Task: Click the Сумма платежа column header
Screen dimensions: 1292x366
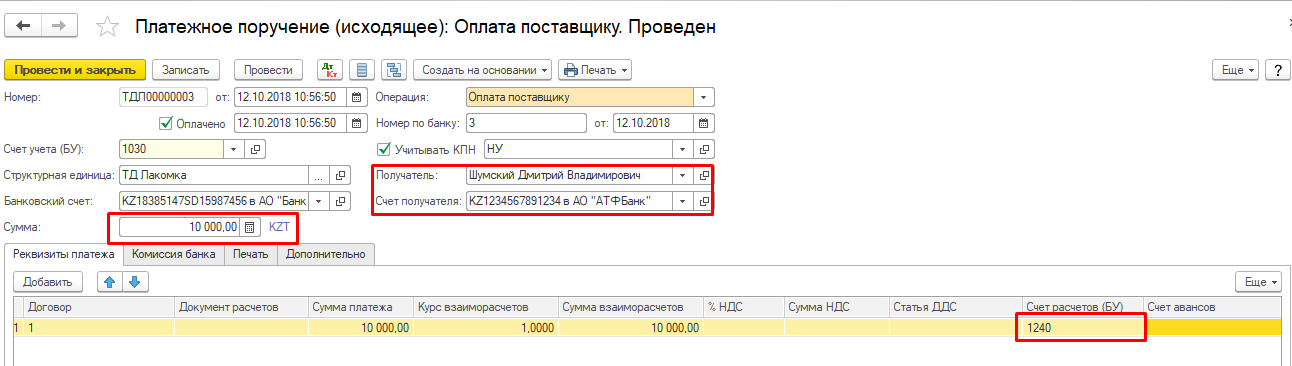Action: click(x=361, y=307)
